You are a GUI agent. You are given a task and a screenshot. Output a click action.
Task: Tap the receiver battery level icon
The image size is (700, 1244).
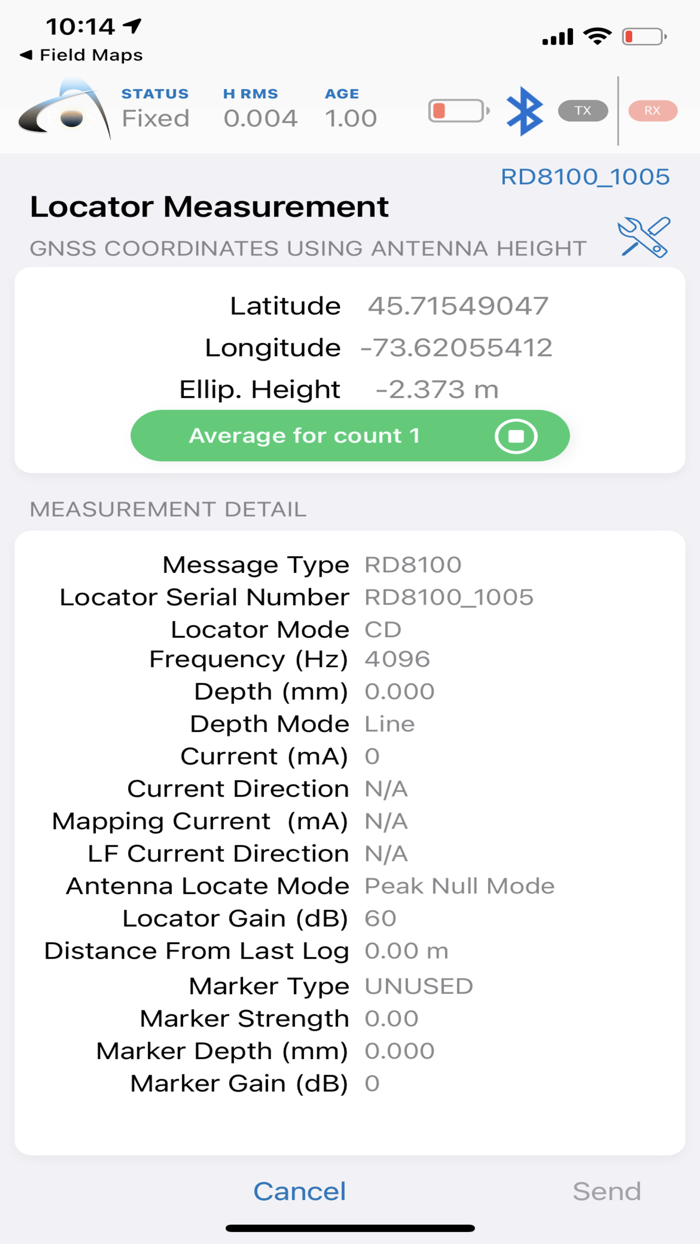point(456,110)
